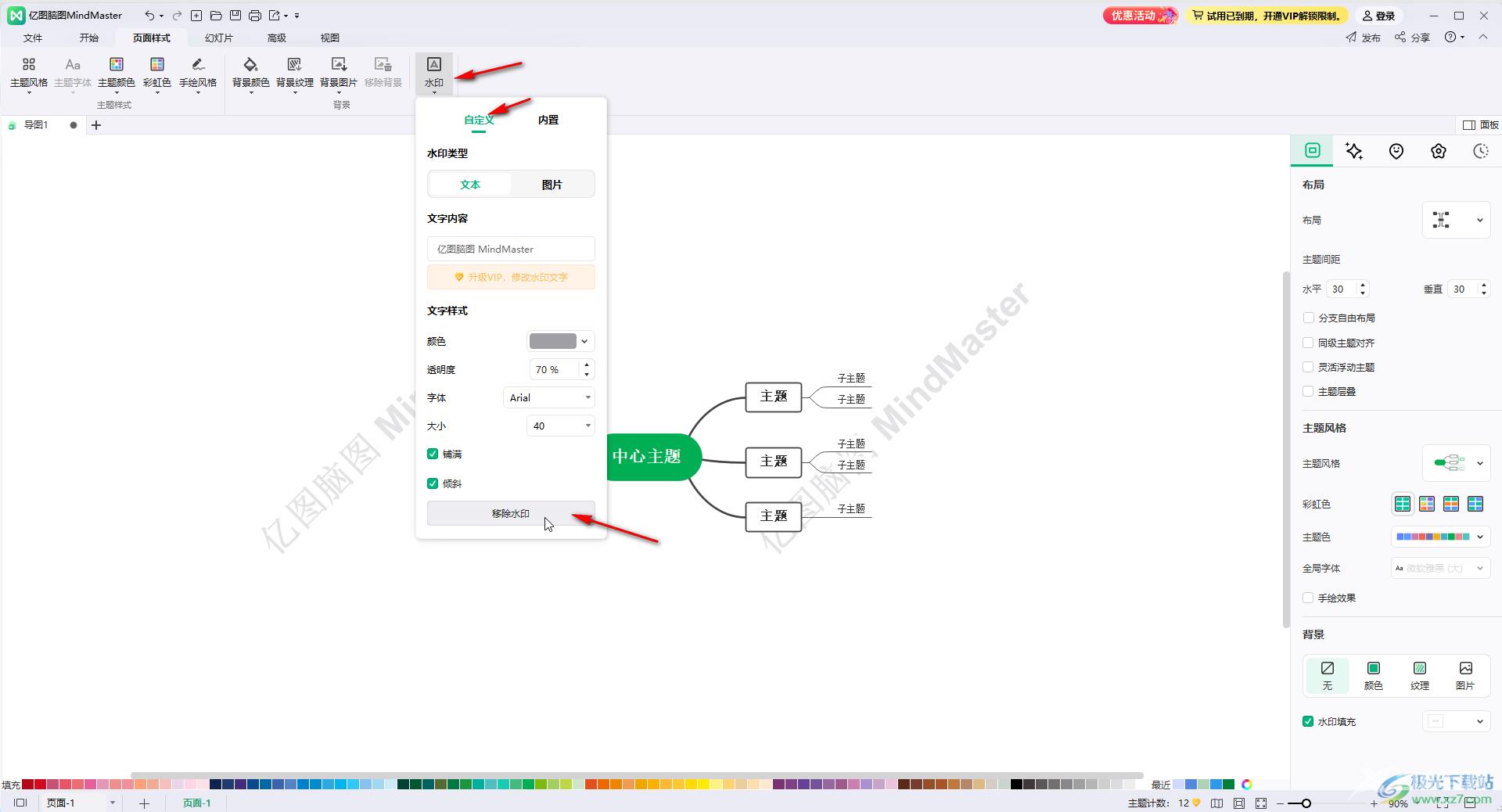Image resolution: width=1502 pixels, height=812 pixels.
Task: Set background type to Color (颜色)
Action: tap(1373, 675)
